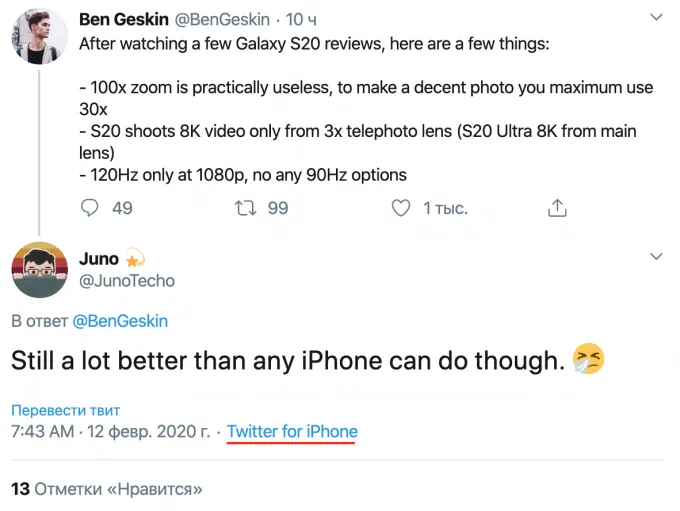Image resolution: width=680 pixels, height=511 pixels.
Task: Open Juno's profile avatar
Action: [x=40, y=269]
